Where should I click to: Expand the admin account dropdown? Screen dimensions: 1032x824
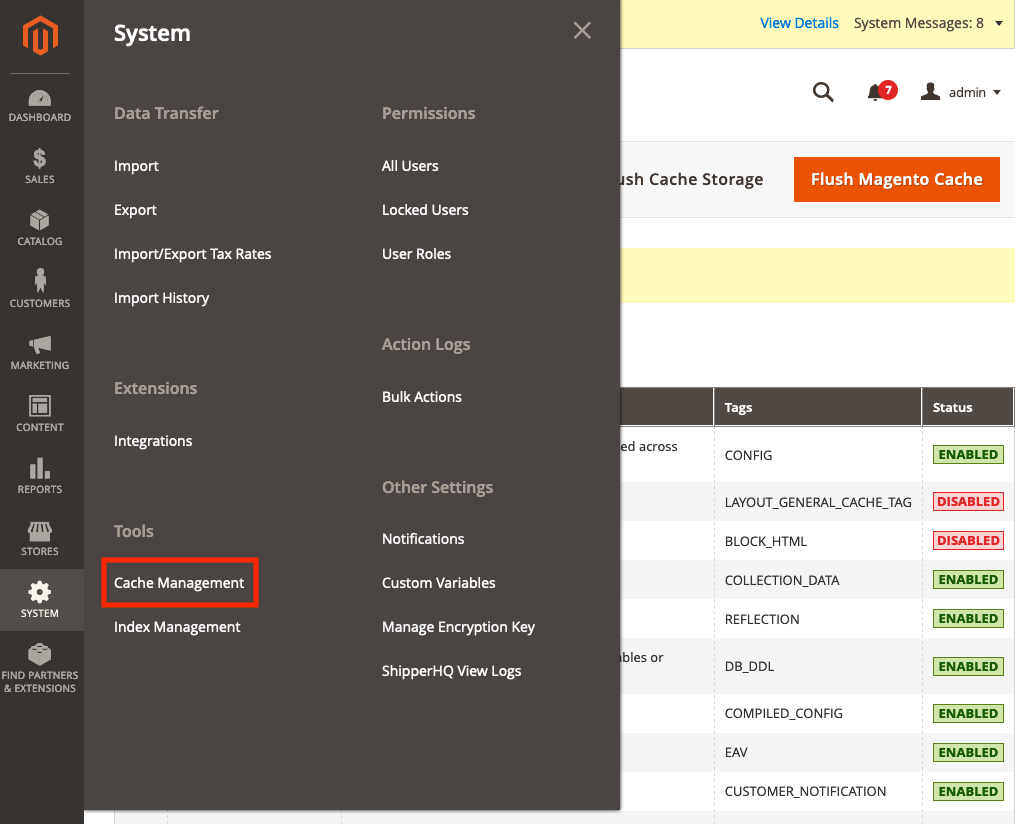coord(961,92)
